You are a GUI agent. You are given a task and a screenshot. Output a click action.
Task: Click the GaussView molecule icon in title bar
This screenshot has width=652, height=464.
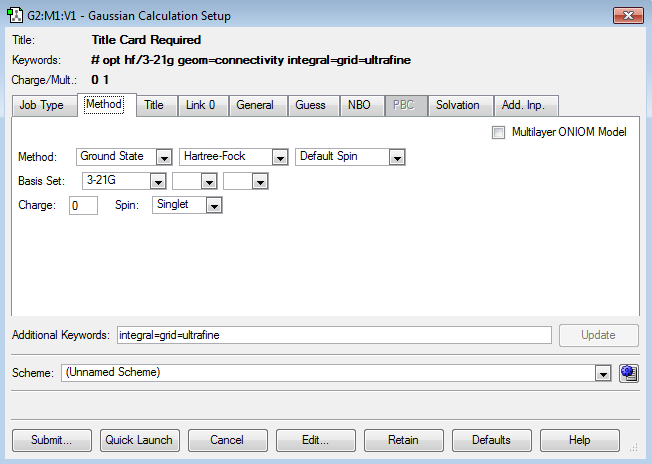15,15
